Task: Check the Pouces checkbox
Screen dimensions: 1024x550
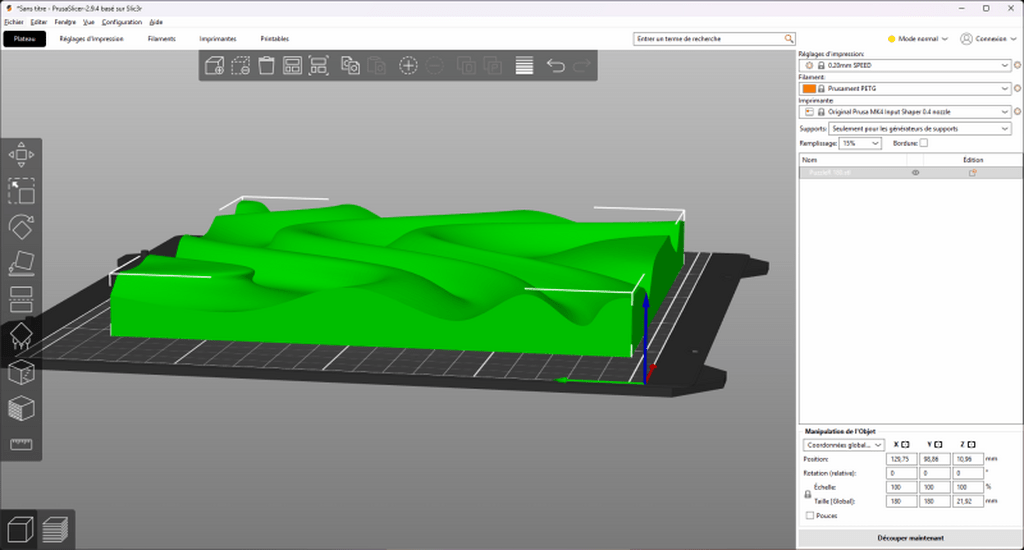Action: point(810,516)
